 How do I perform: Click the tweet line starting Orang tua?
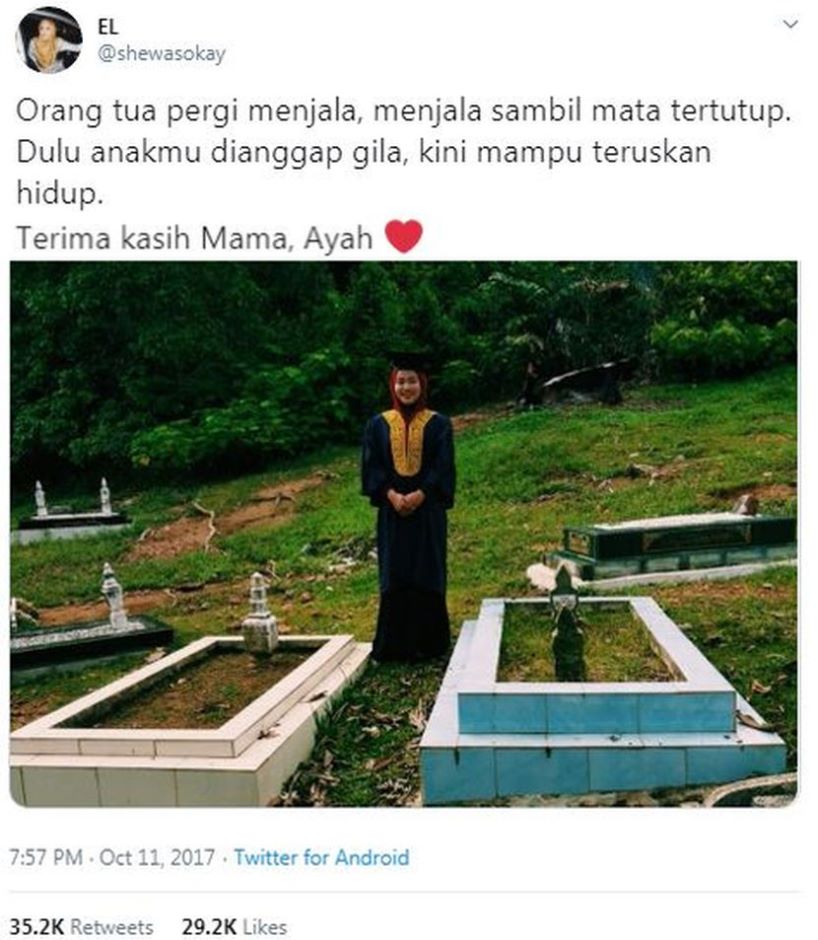click(x=403, y=112)
